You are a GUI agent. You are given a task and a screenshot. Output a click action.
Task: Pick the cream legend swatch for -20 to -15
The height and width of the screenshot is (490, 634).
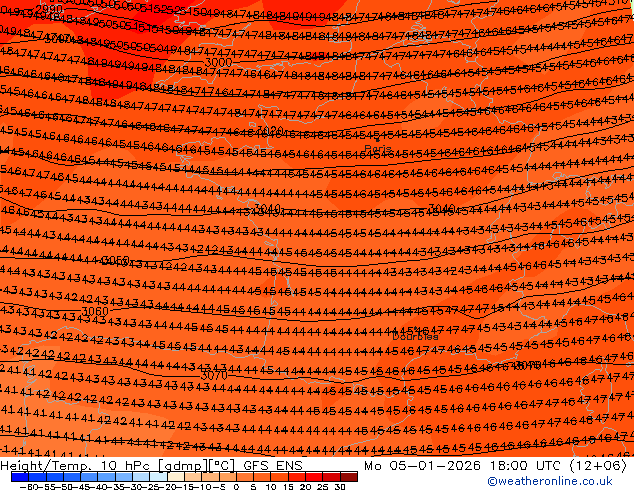pyautogui.click(x=176, y=477)
